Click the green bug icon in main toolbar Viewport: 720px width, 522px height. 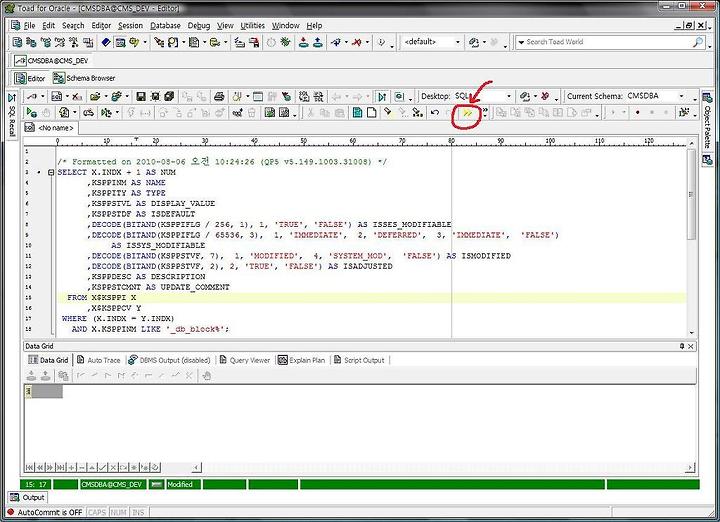[286, 43]
